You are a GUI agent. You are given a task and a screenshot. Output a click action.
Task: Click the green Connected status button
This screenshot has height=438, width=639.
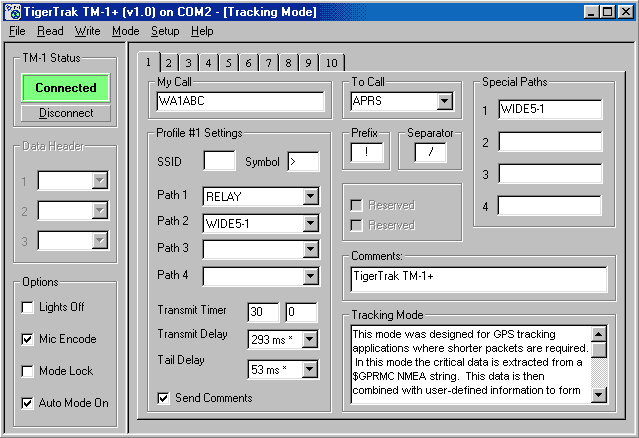(66, 88)
